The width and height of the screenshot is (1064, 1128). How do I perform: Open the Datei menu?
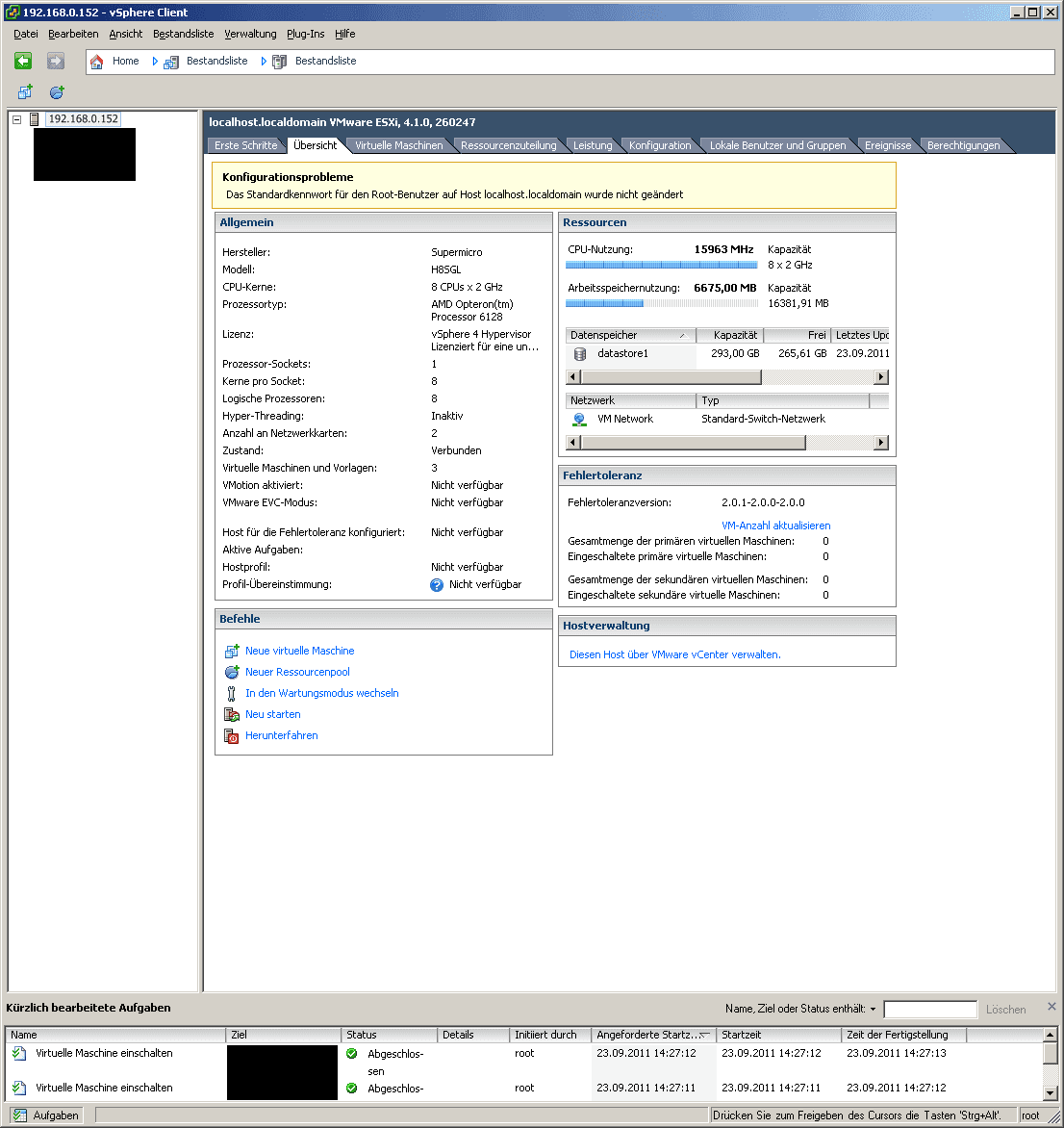pos(26,34)
